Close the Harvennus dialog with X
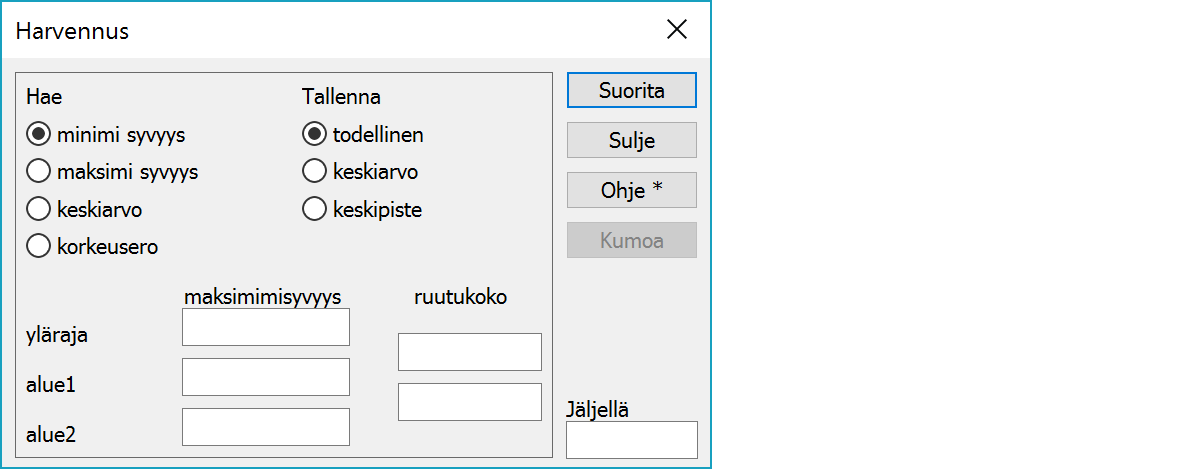The image size is (1200, 469). pos(677,30)
